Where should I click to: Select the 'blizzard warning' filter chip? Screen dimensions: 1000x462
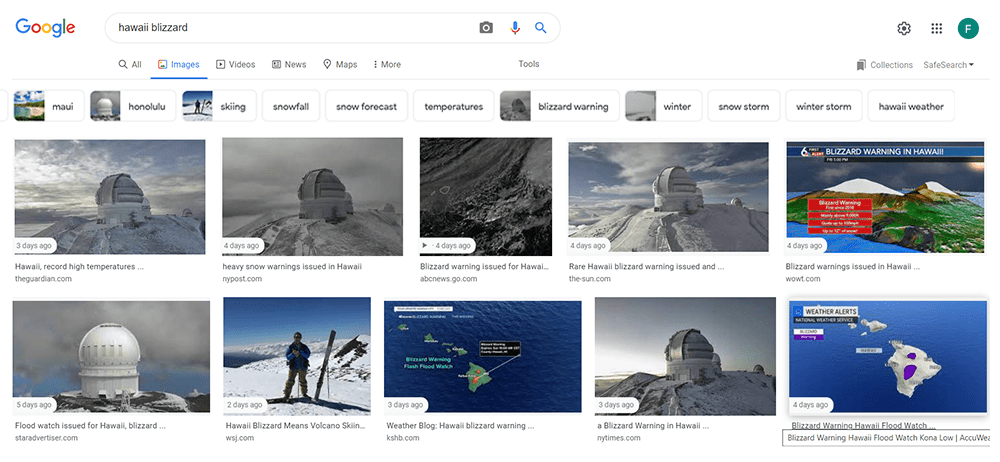(558, 106)
